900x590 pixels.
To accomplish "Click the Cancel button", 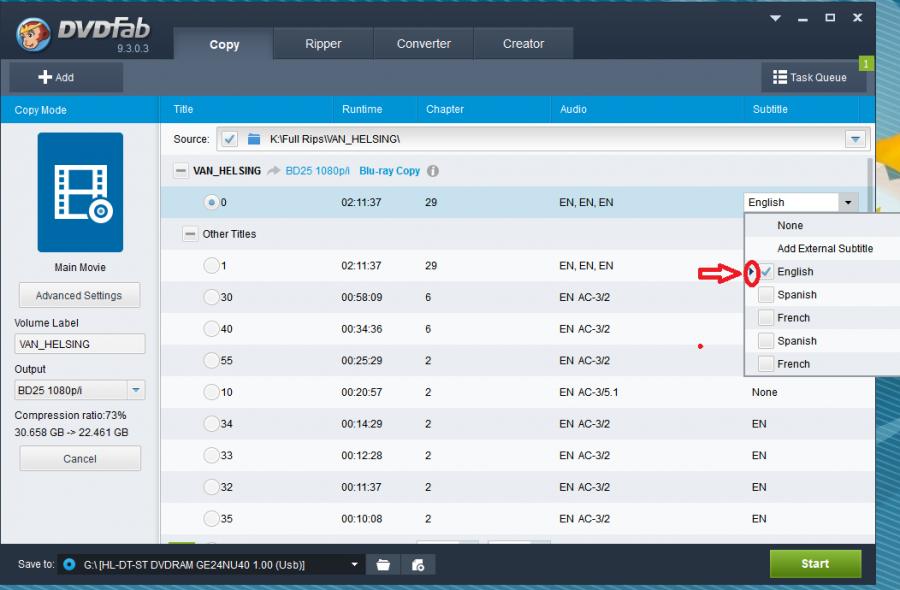I will point(80,459).
